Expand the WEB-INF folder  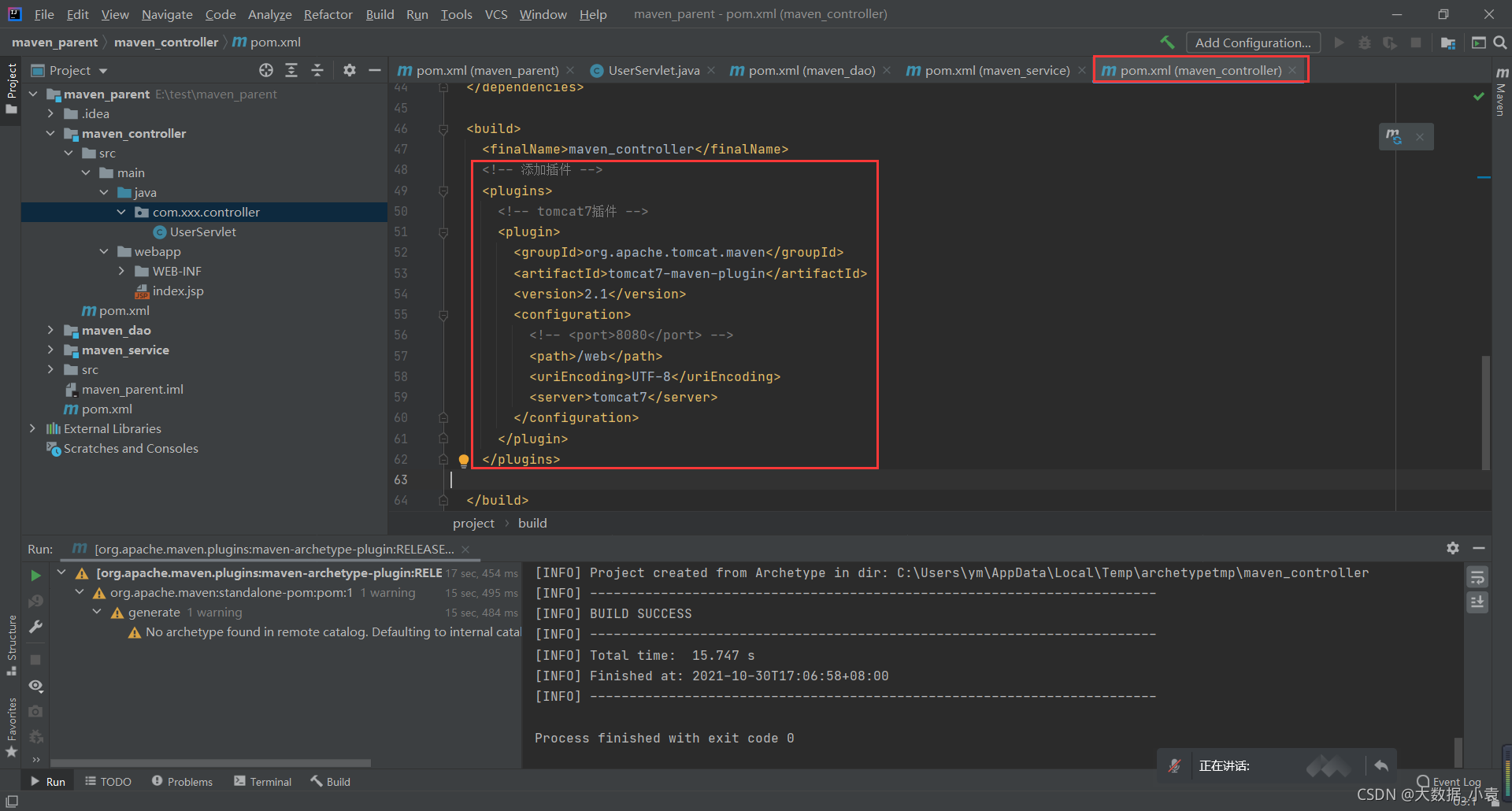click(x=121, y=271)
